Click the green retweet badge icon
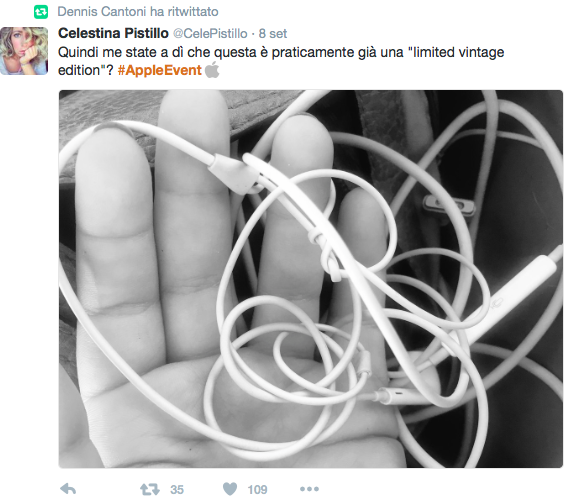 (41, 12)
